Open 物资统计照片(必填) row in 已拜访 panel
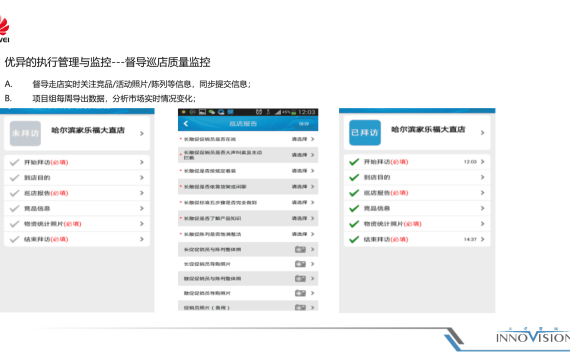The image size is (570, 360). click(417, 224)
